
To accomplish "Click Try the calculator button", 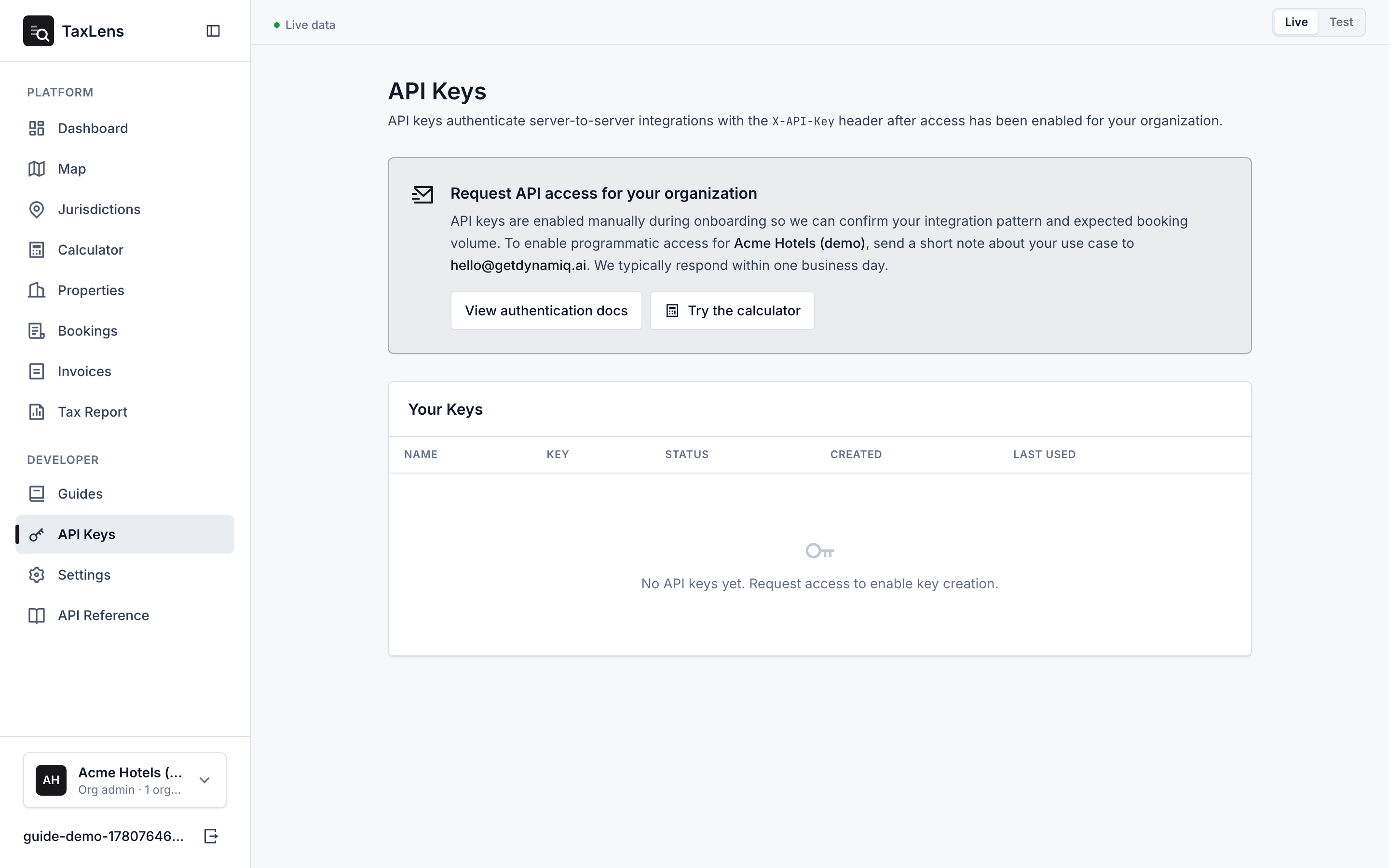I will pyautogui.click(x=733, y=311).
